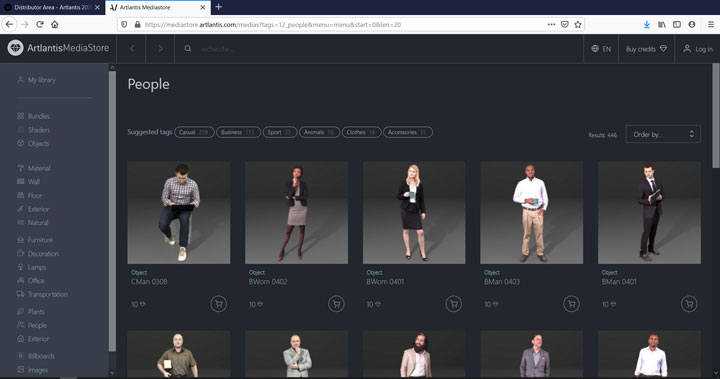The image size is (720, 379).
Task: Open BWom 0401 blonde woman thumbnail
Action: 414,212
